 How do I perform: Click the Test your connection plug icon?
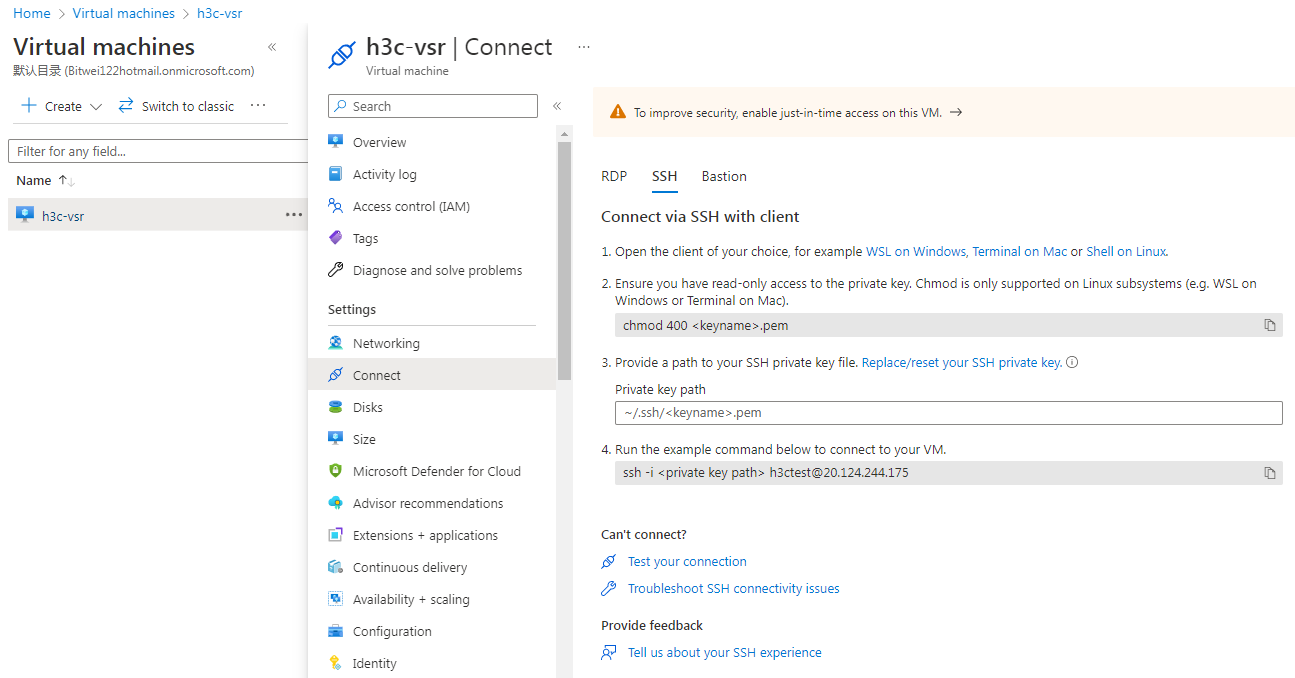click(x=609, y=562)
